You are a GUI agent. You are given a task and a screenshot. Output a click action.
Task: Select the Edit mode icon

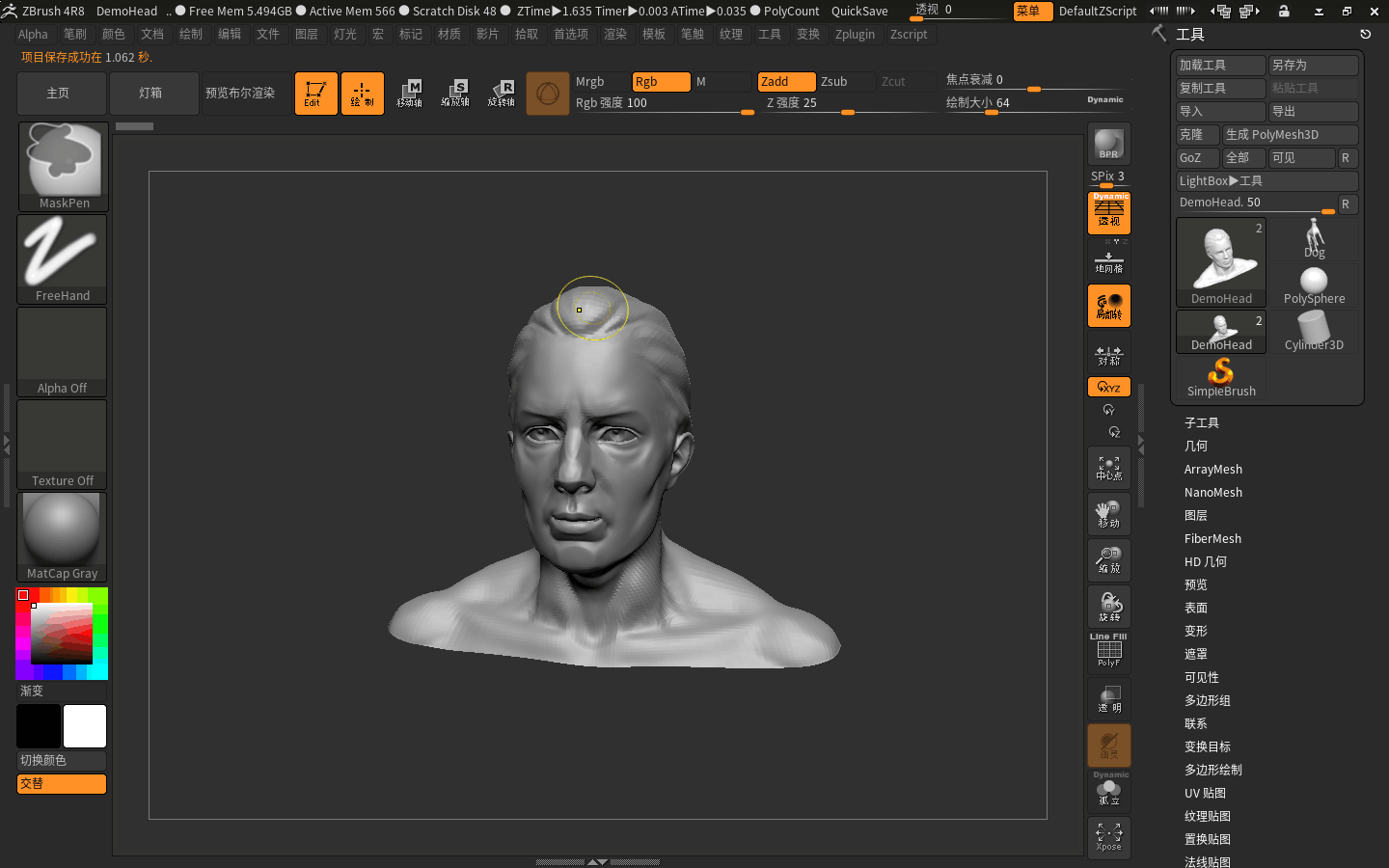click(x=315, y=93)
